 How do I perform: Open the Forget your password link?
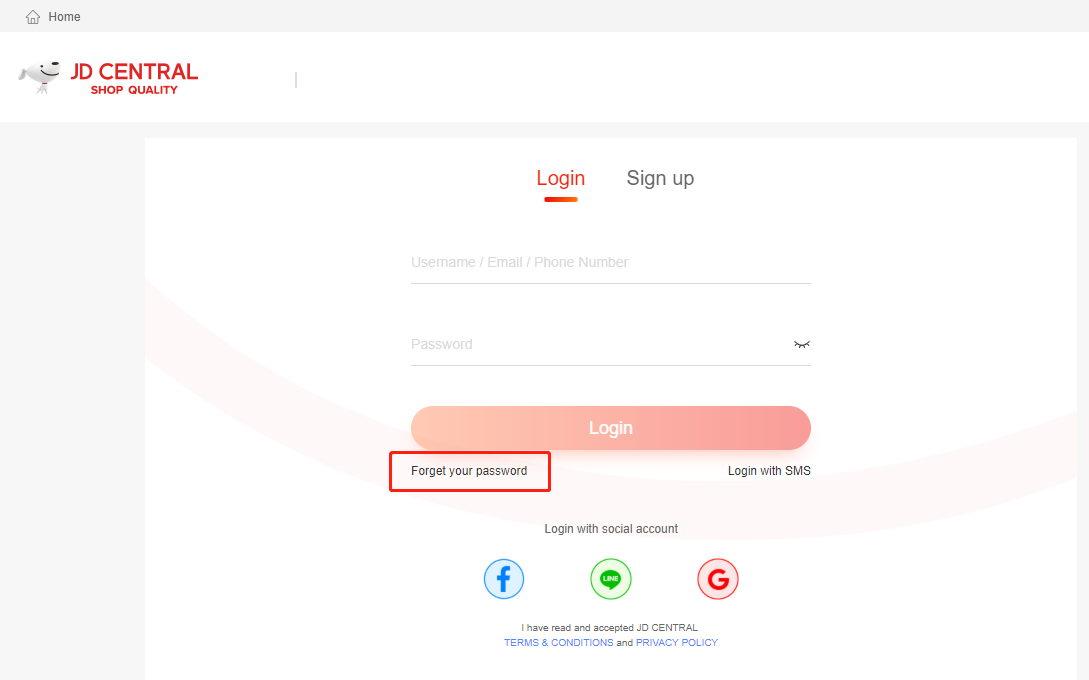tap(469, 471)
